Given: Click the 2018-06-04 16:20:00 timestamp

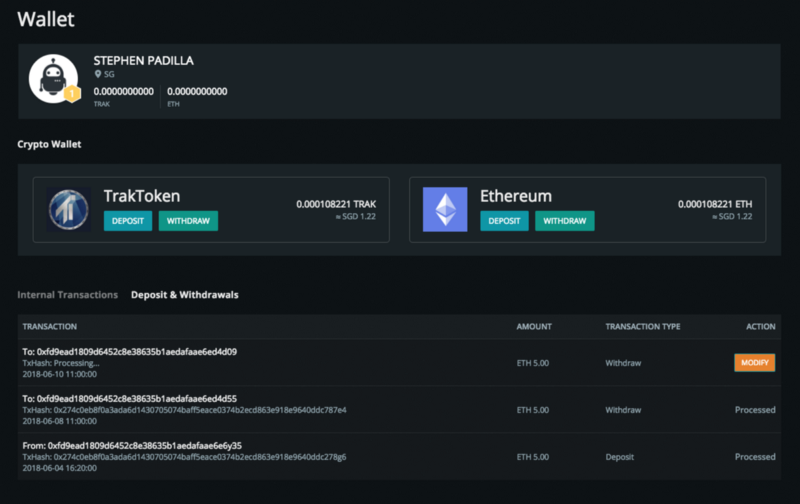Looking at the screenshot, I should tap(60, 468).
